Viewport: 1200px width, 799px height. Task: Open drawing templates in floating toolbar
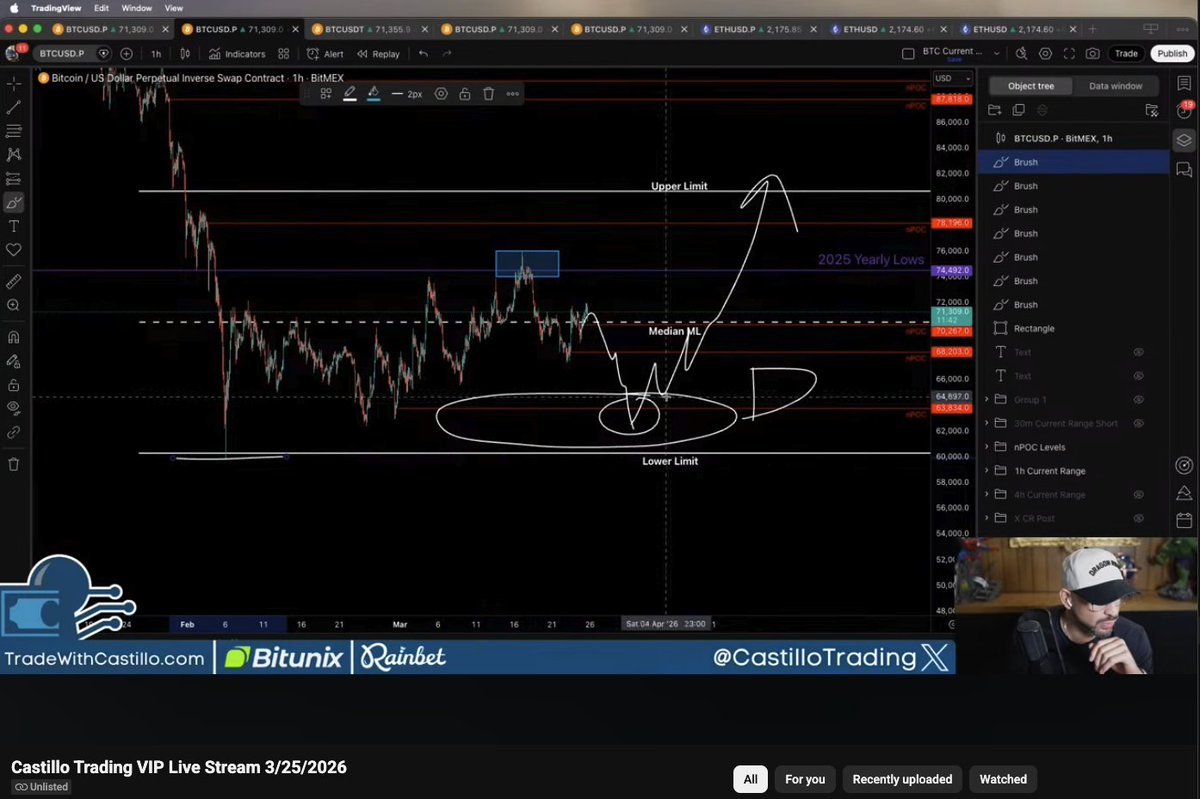coord(326,93)
